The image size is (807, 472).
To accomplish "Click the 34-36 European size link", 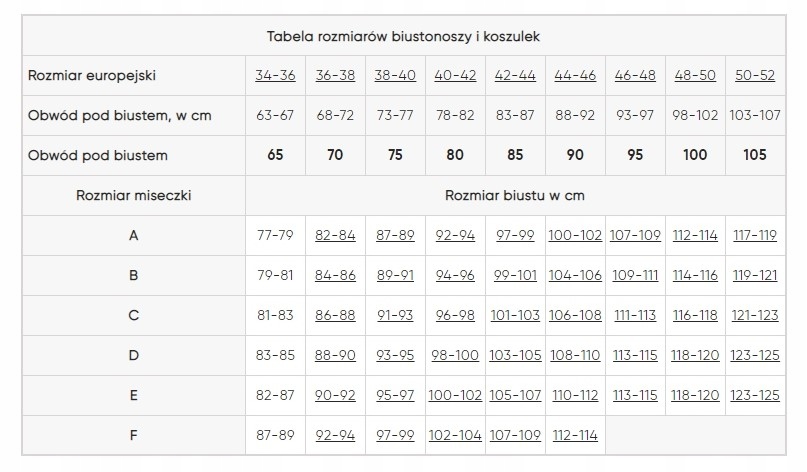I will click(275, 76).
